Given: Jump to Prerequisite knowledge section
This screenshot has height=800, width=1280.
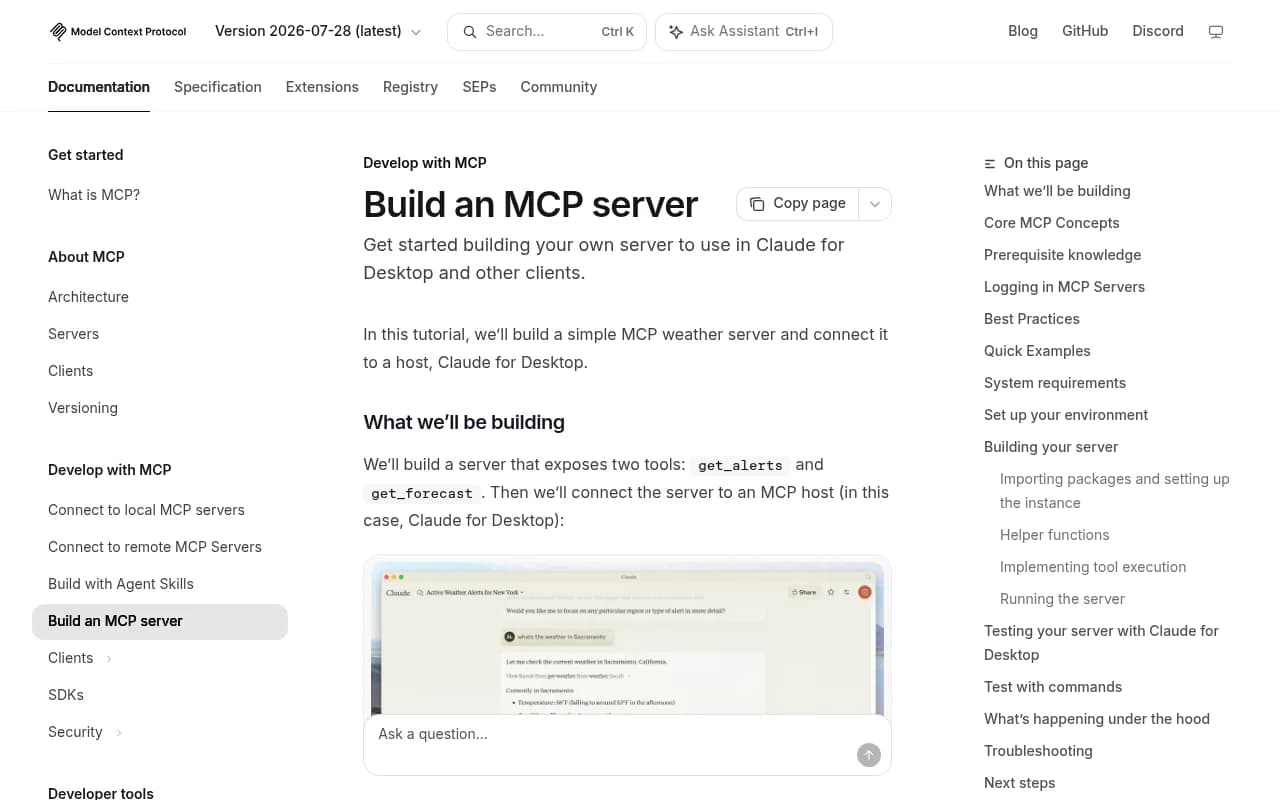Looking at the screenshot, I should (x=1062, y=255).
